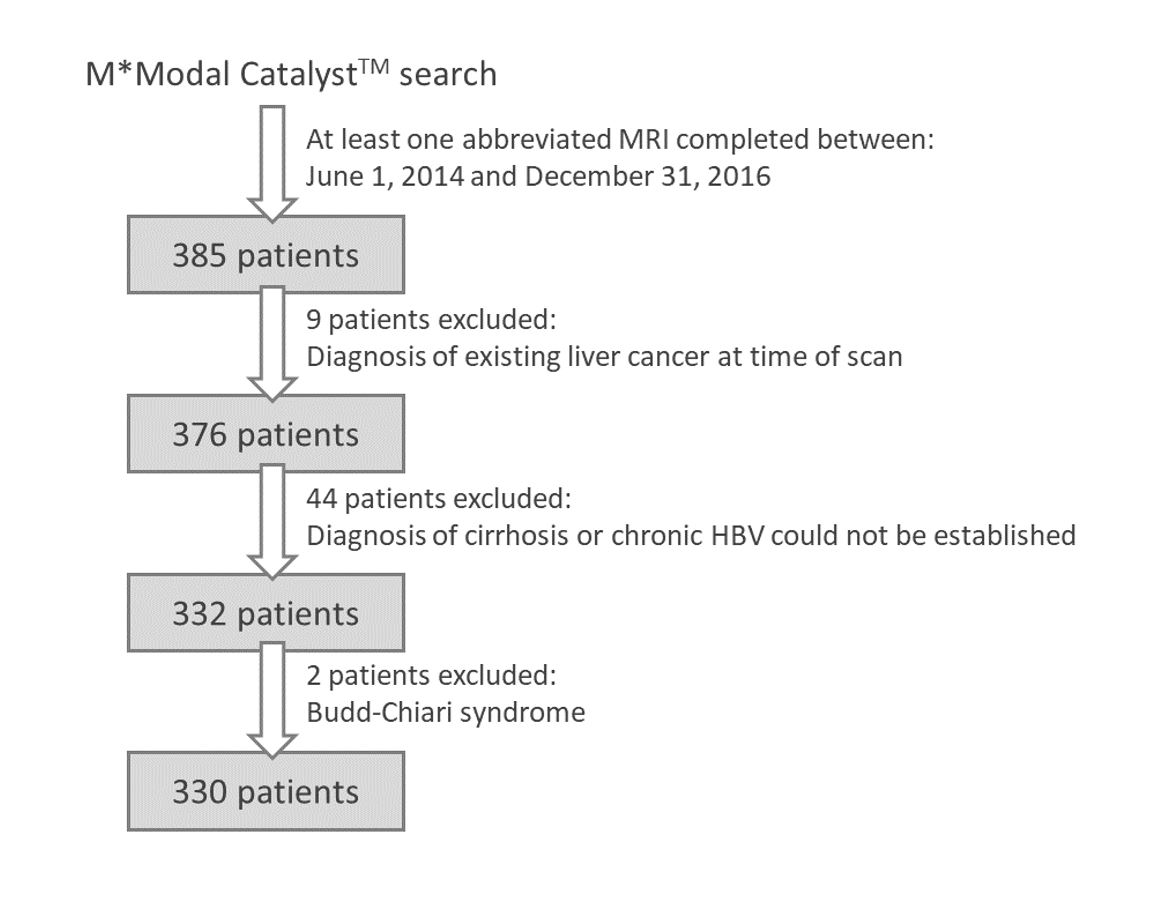The width and height of the screenshot is (1161, 917).
Task: Click the "9 patients excluded" label
Action: point(430,319)
